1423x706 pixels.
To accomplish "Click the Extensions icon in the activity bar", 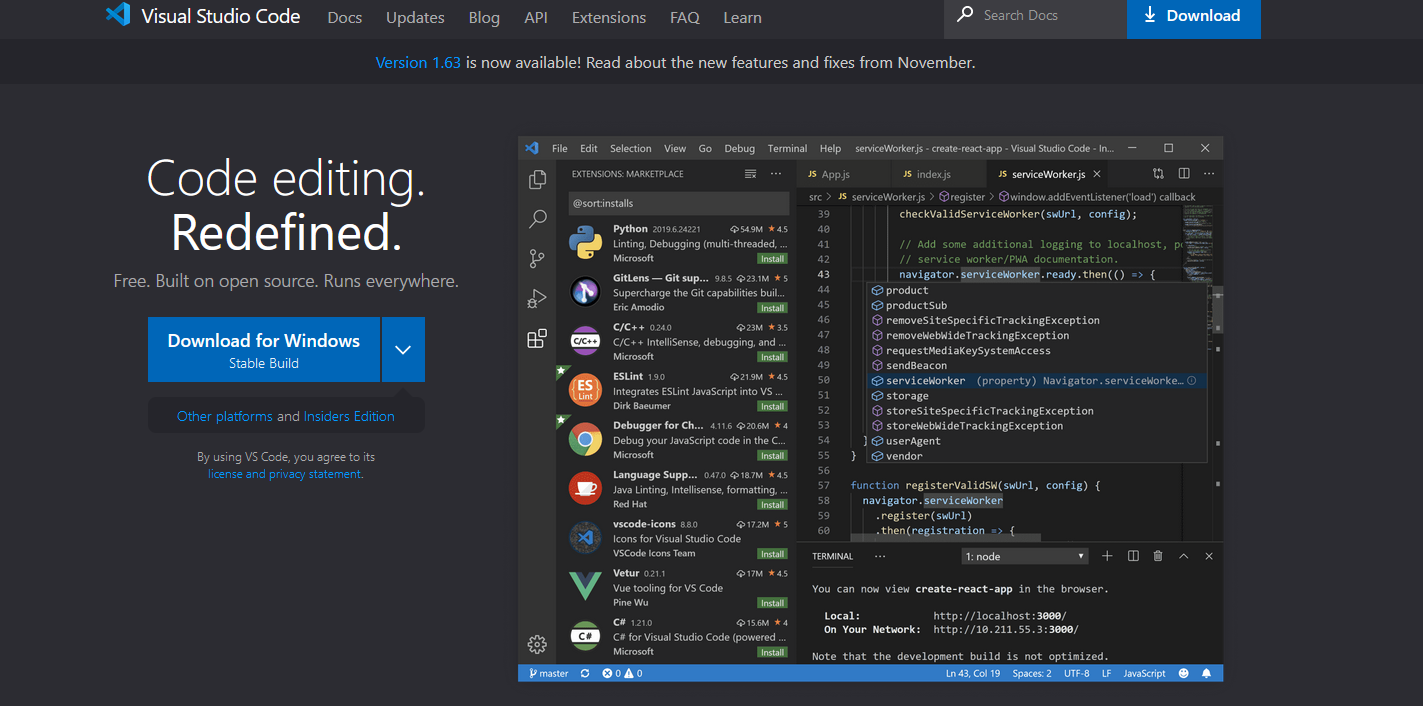I will (x=537, y=339).
